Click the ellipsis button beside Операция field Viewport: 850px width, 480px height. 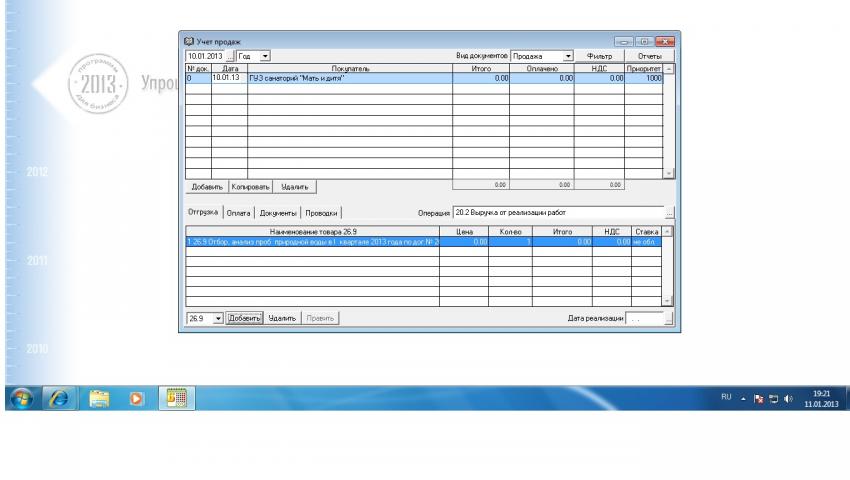click(669, 212)
